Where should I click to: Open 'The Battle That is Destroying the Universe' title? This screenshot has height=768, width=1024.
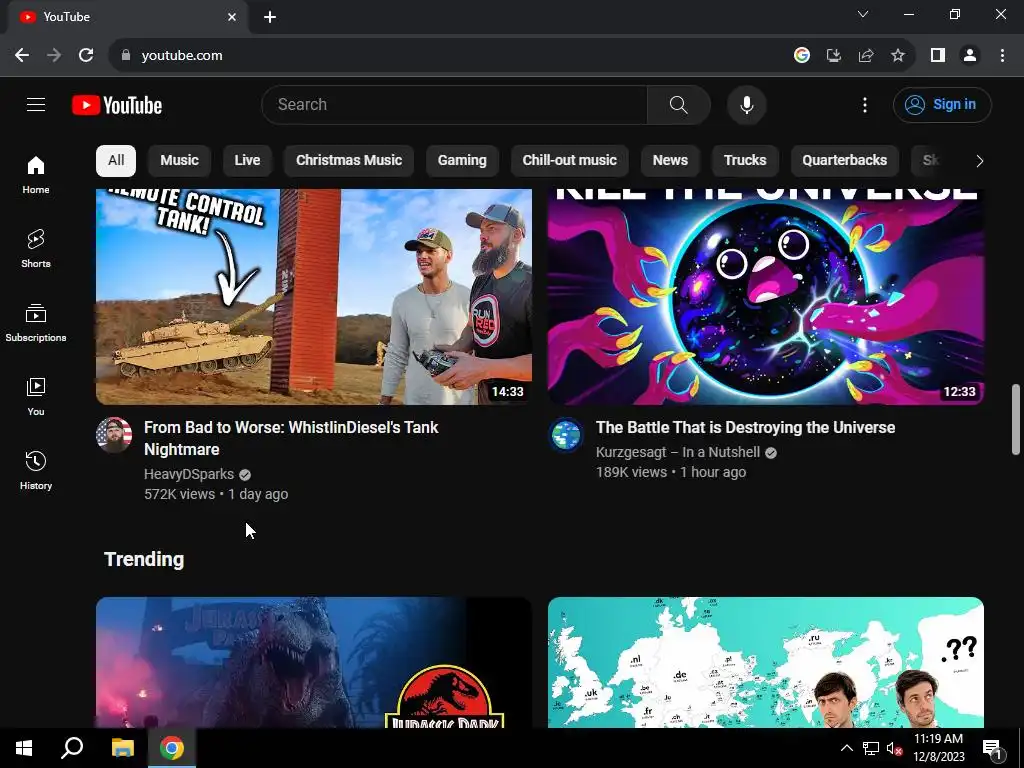[x=745, y=427]
